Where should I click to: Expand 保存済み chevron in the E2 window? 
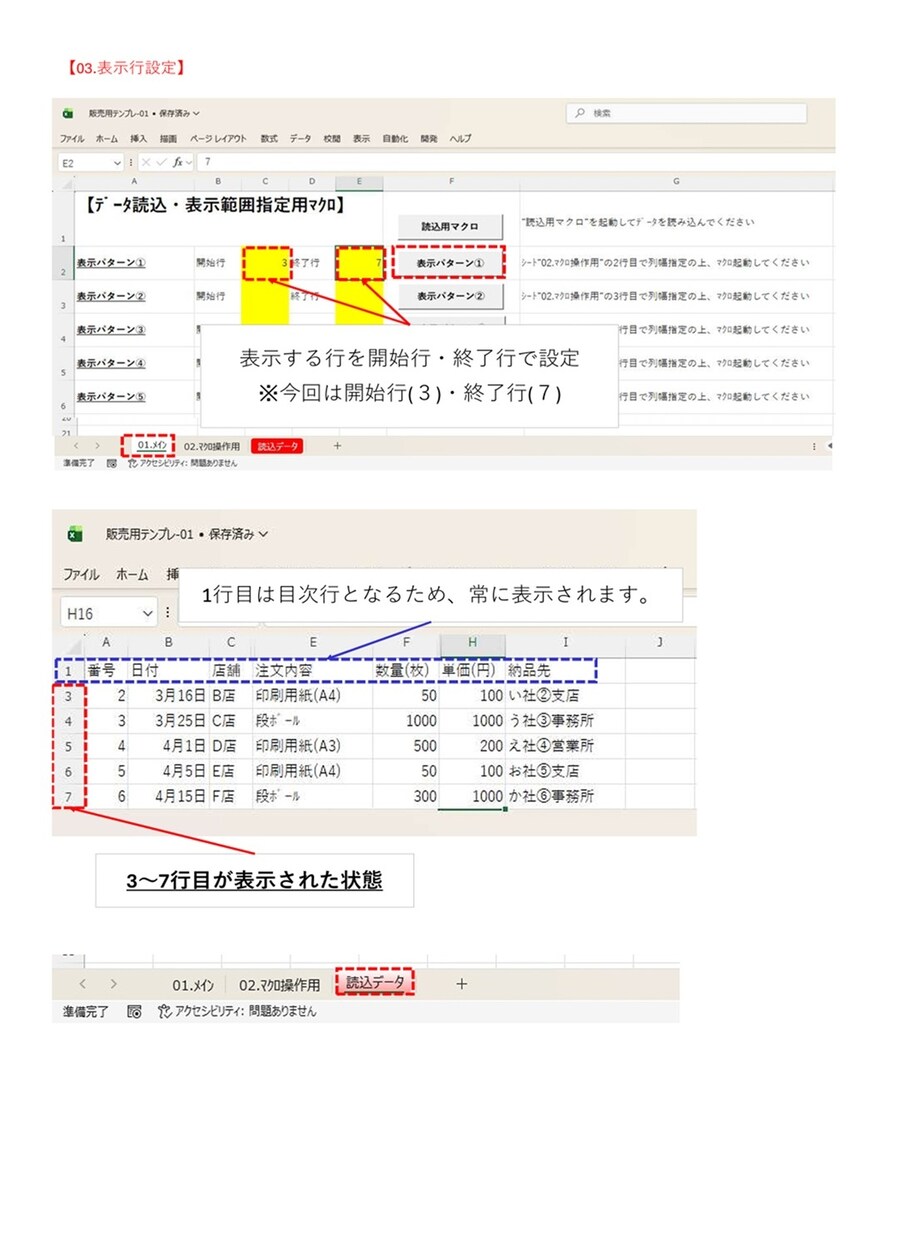196,113
